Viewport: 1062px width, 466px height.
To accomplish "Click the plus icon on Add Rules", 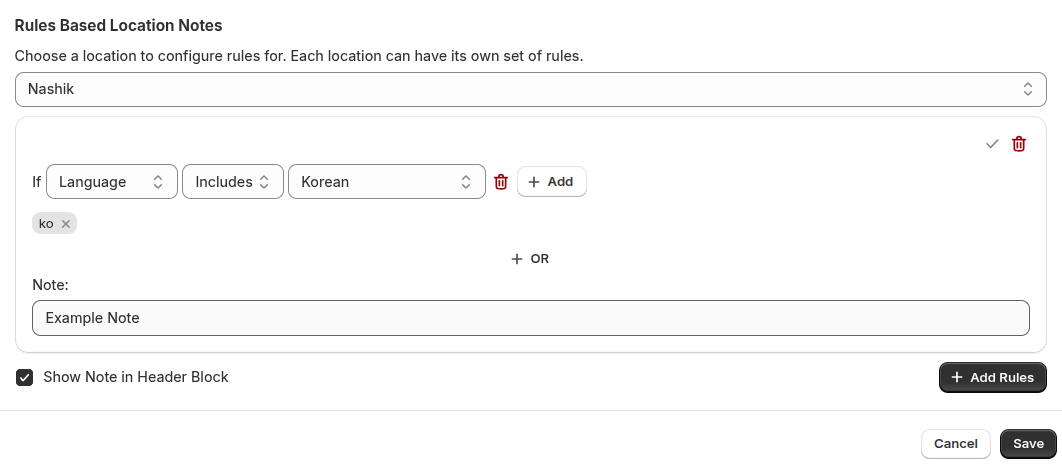I will click(957, 377).
